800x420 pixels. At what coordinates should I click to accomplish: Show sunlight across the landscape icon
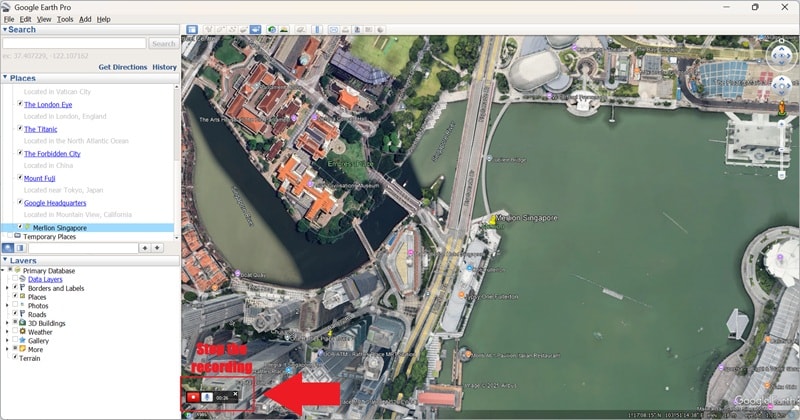point(284,30)
